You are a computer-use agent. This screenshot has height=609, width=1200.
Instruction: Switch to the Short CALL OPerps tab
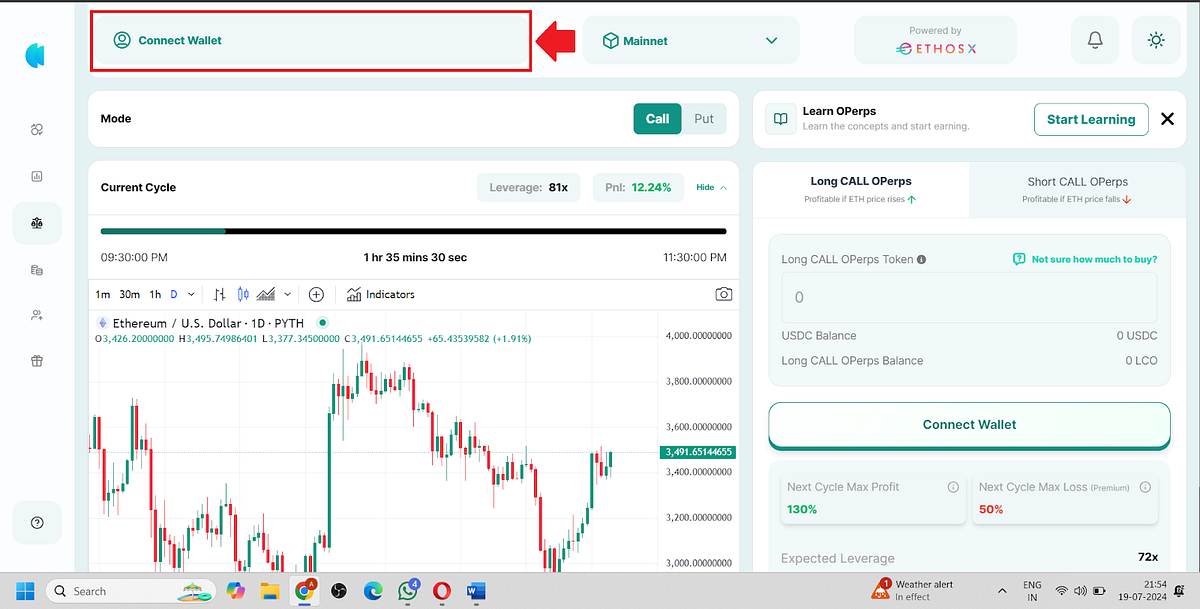click(1077, 189)
